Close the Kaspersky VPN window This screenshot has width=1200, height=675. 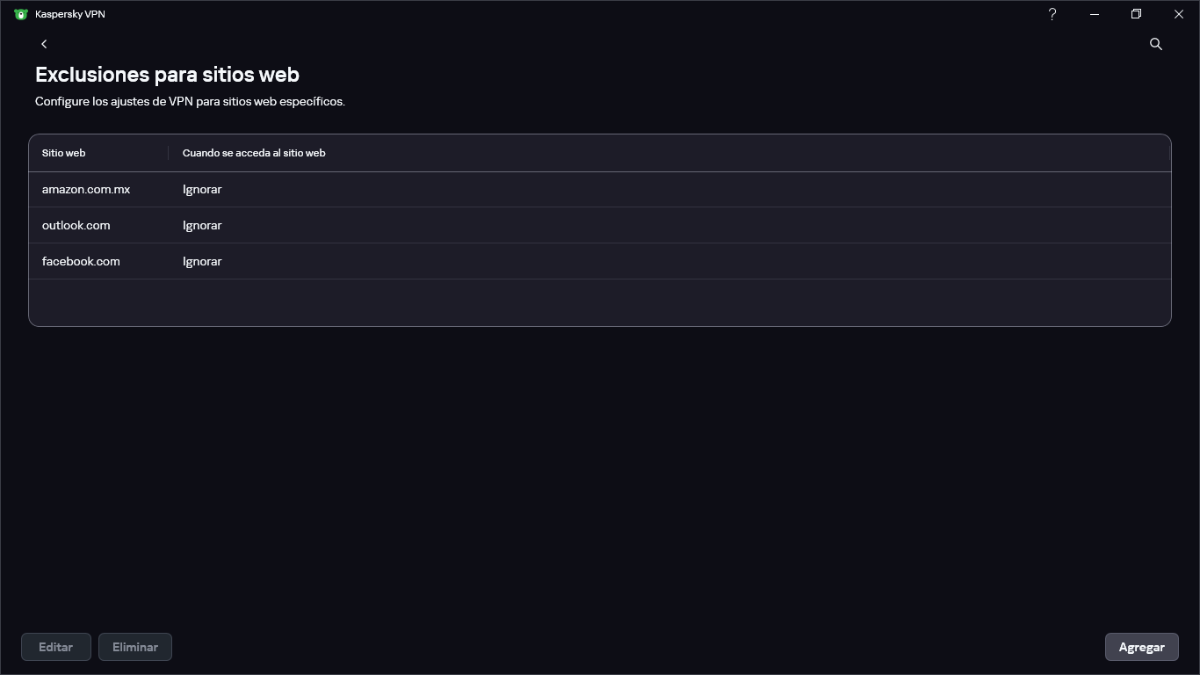tap(1178, 14)
